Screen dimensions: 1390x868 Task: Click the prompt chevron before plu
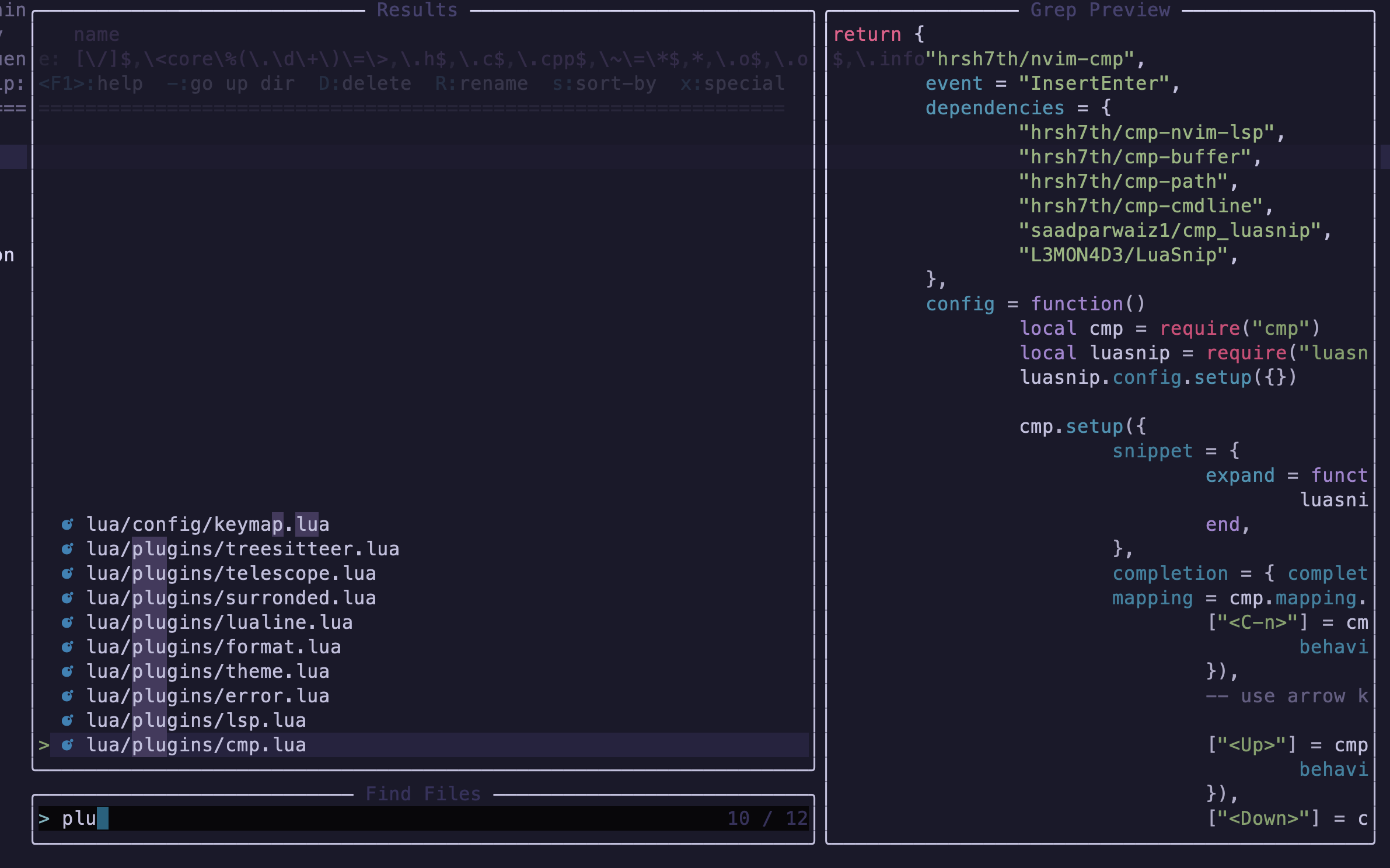(x=44, y=818)
